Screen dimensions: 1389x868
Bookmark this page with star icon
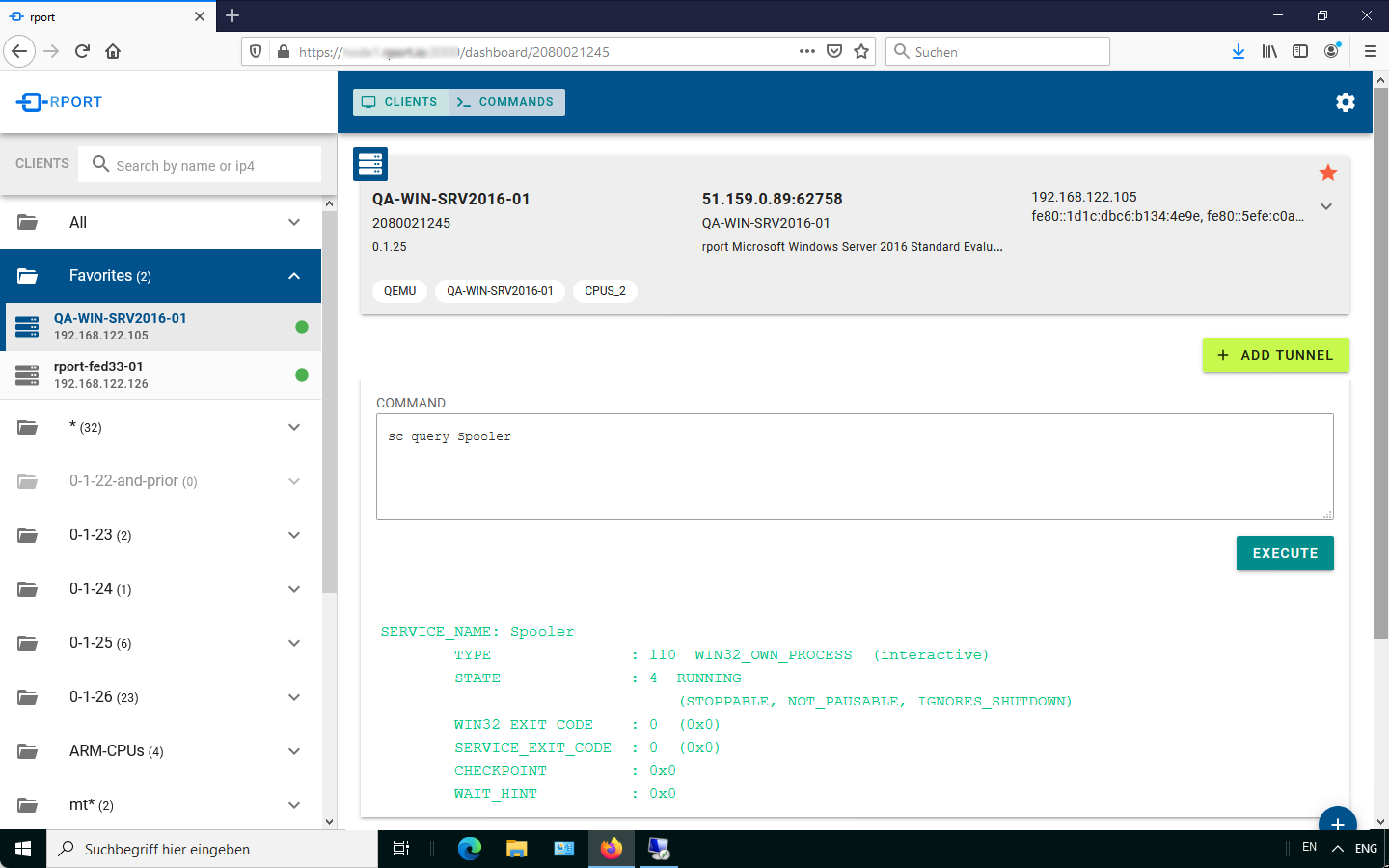861,52
